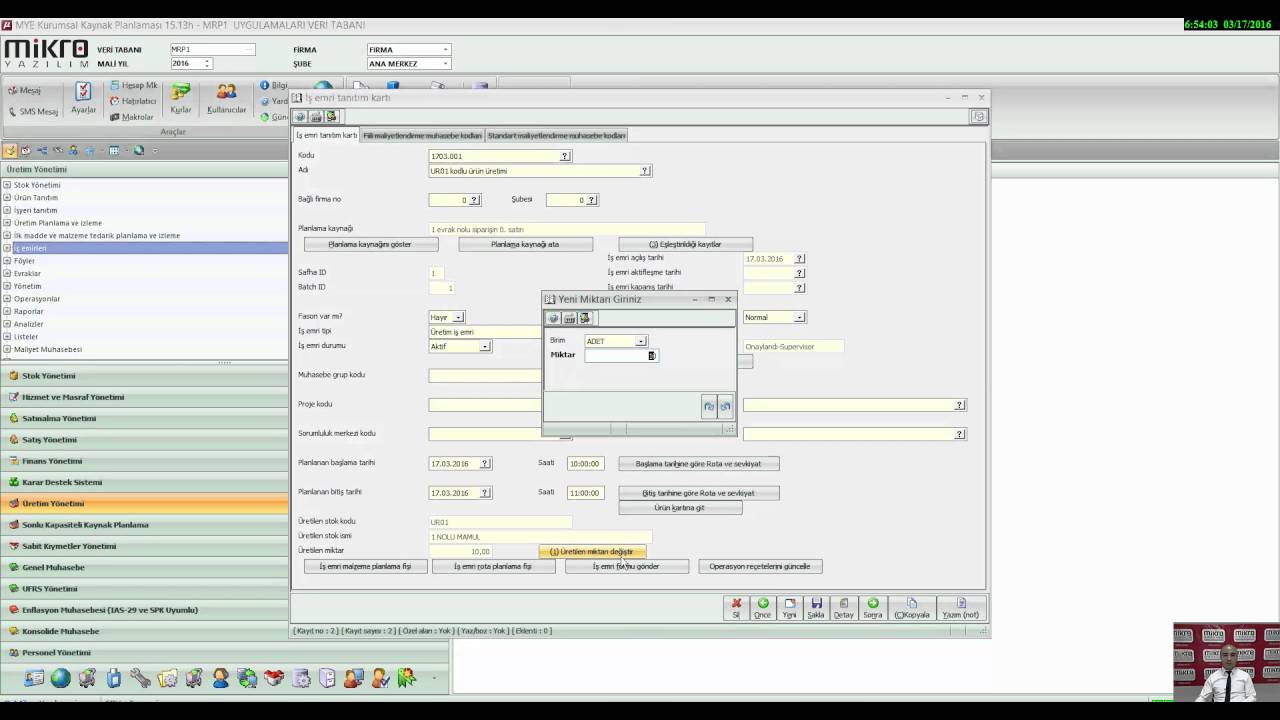Screen dimensions: 1280x720
Task: Open Makrolar tool
Action: click(x=131, y=117)
